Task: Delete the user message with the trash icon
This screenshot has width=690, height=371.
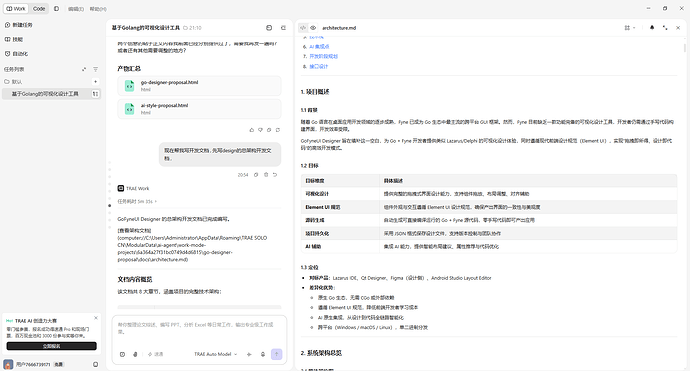Action: 266,175
